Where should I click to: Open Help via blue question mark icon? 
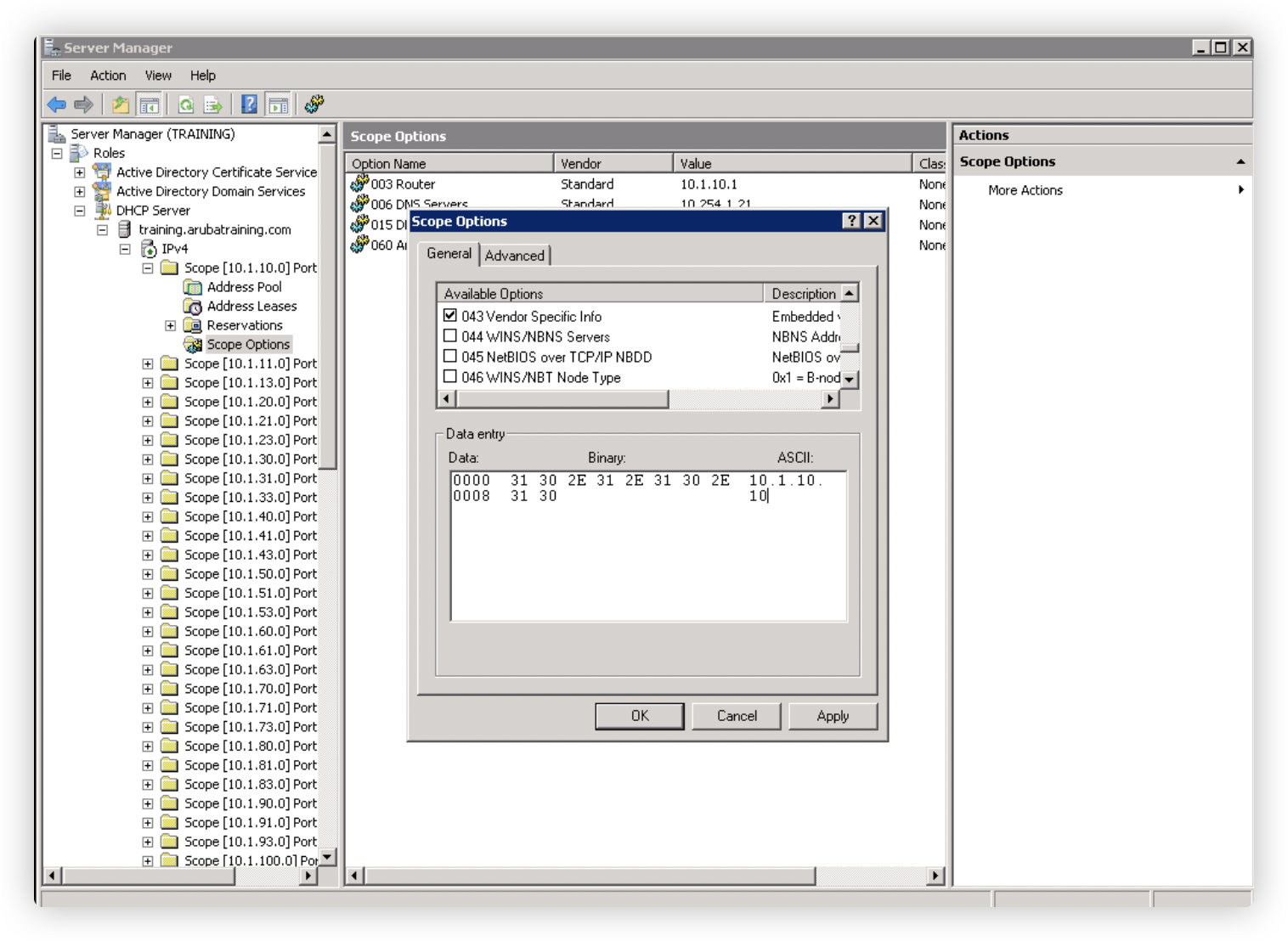(x=249, y=104)
